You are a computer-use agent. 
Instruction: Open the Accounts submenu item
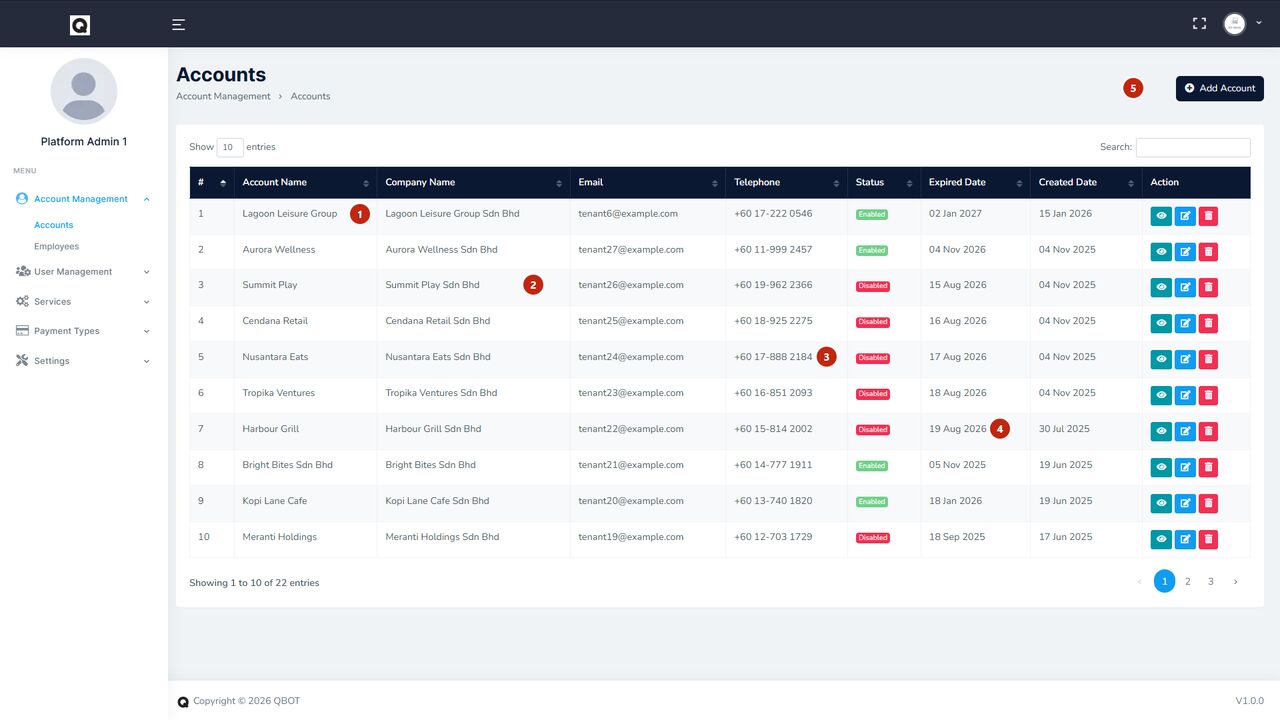(54, 225)
